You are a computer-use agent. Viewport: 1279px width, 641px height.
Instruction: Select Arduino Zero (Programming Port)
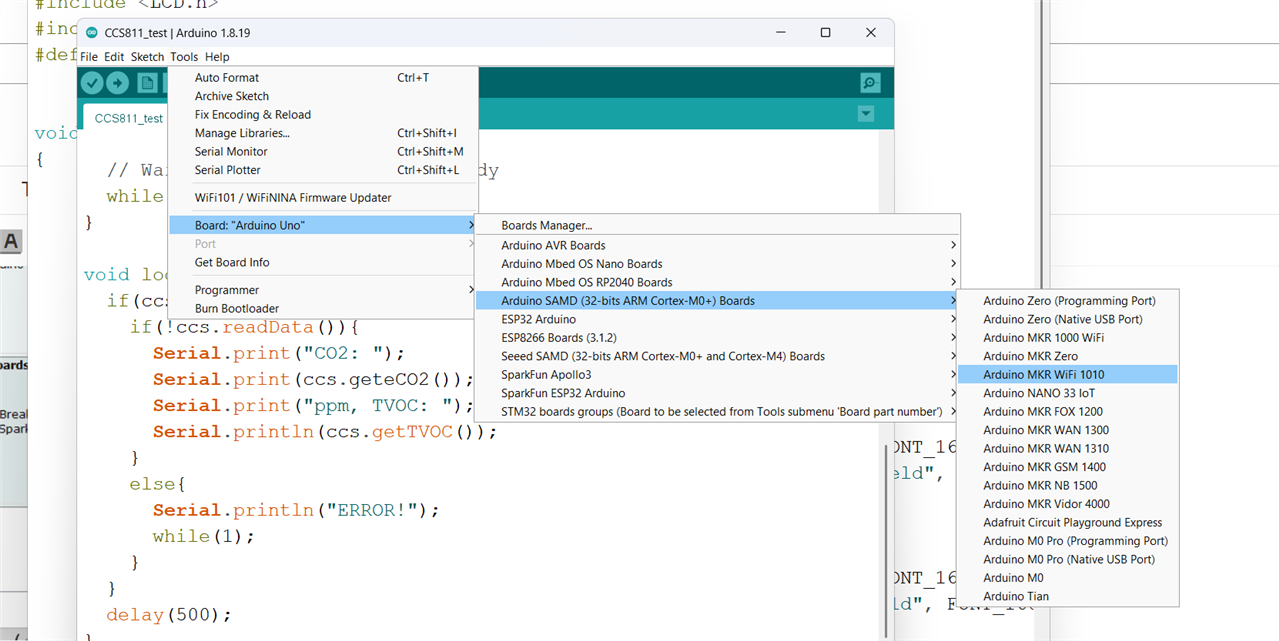1068,301
